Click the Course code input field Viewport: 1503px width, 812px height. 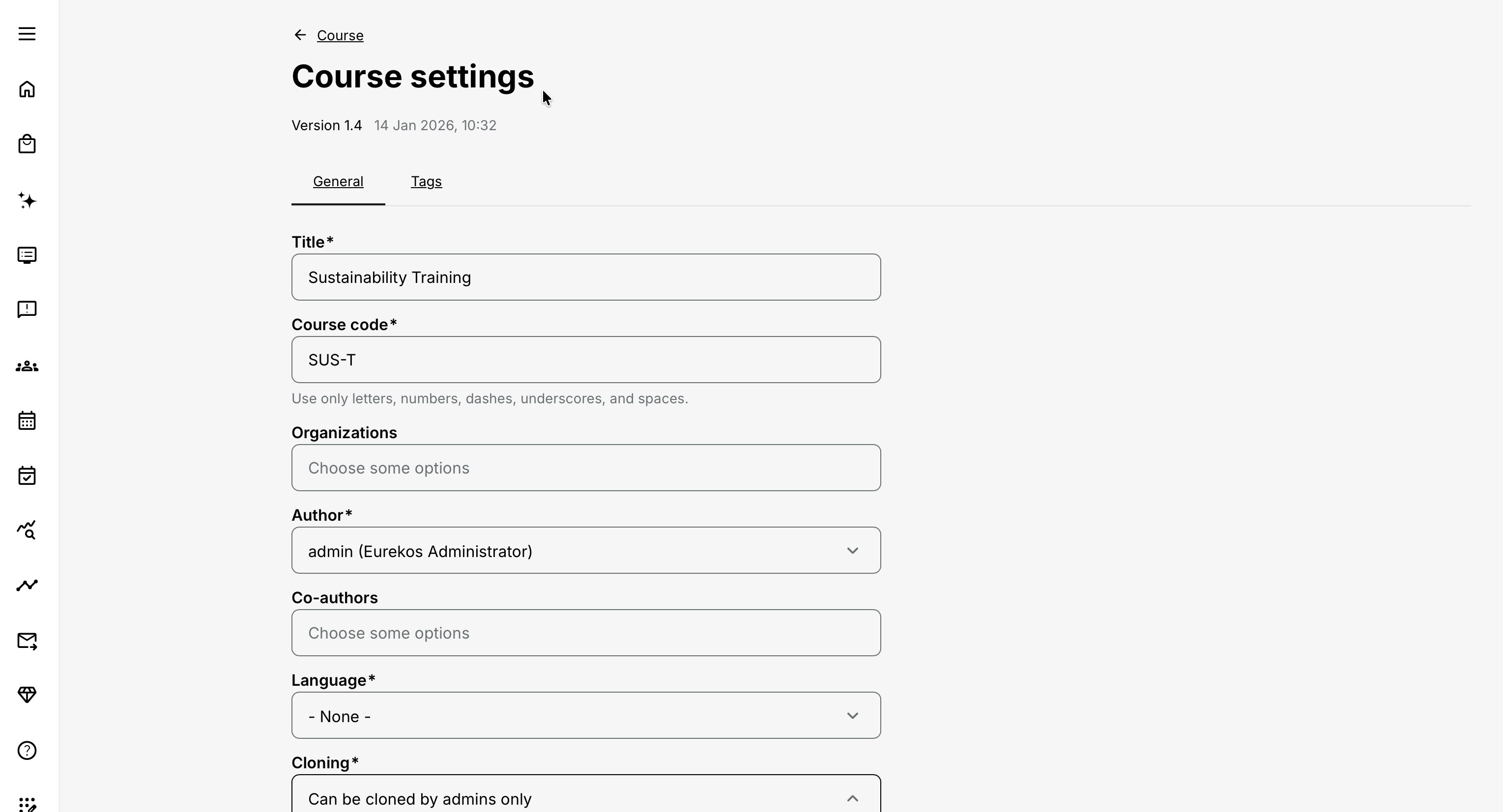tap(586, 360)
